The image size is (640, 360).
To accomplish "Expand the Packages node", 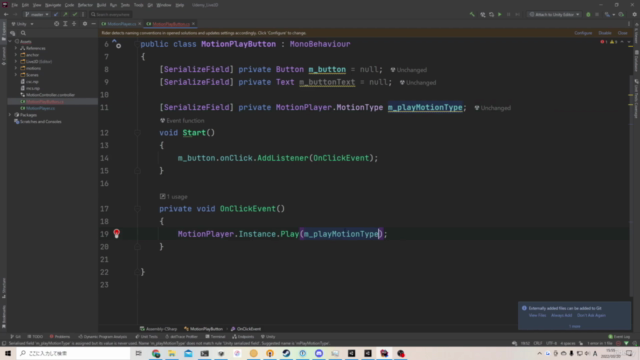I will (x=11, y=115).
